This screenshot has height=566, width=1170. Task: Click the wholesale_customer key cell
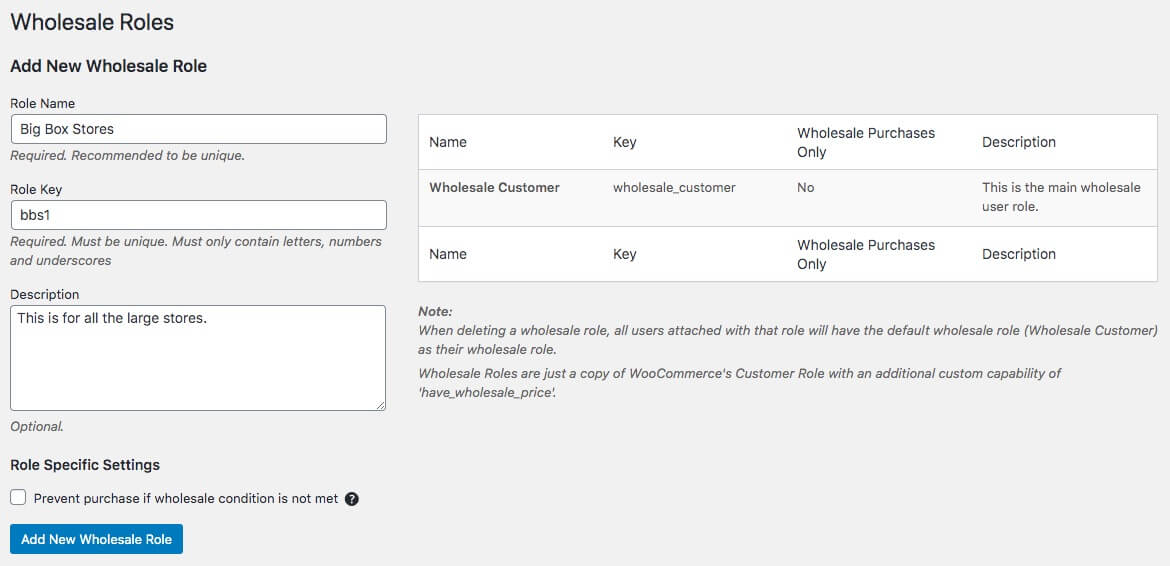(x=674, y=188)
